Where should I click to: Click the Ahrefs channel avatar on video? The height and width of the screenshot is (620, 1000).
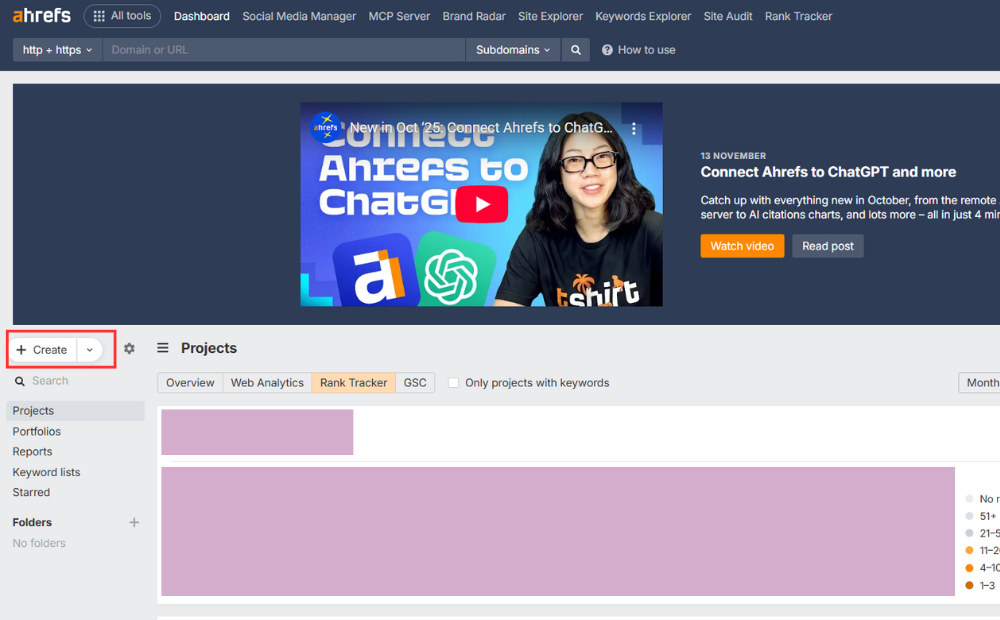pos(324,128)
